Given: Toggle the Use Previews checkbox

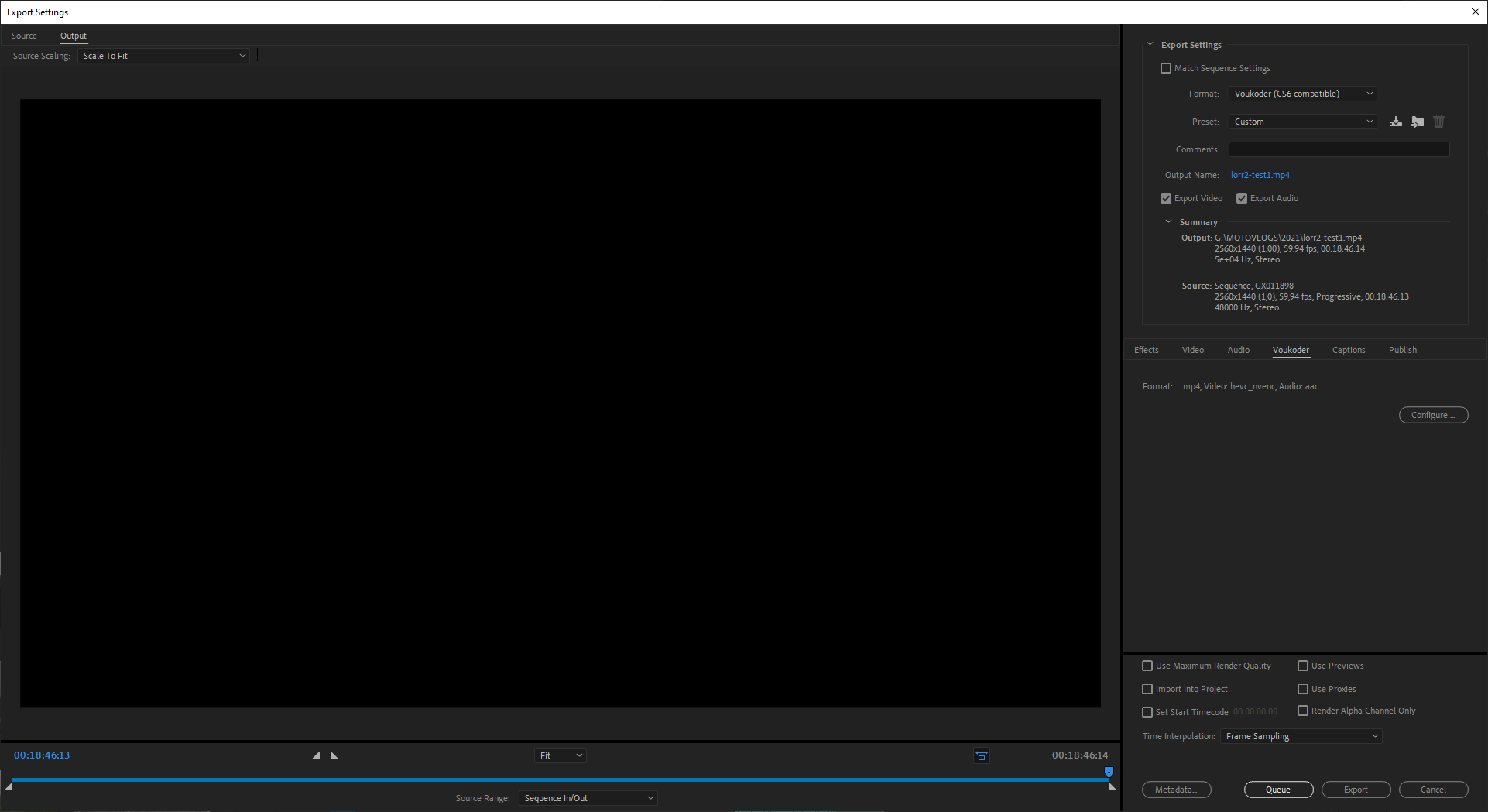Looking at the screenshot, I should (x=1303, y=666).
